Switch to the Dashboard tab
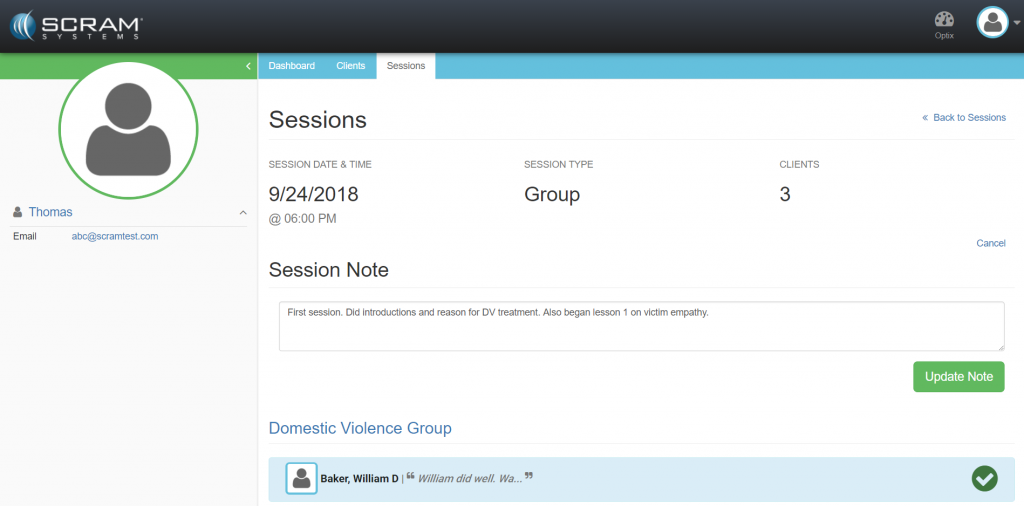Viewport: 1024px width, 506px height. tap(291, 66)
